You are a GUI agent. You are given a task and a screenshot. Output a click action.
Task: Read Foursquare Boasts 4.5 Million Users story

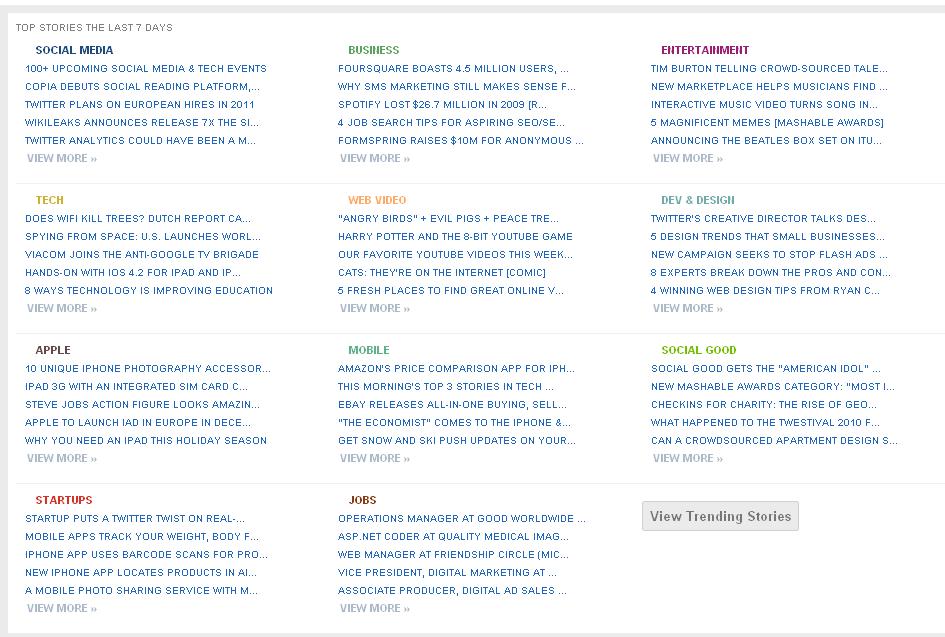coord(453,68)
